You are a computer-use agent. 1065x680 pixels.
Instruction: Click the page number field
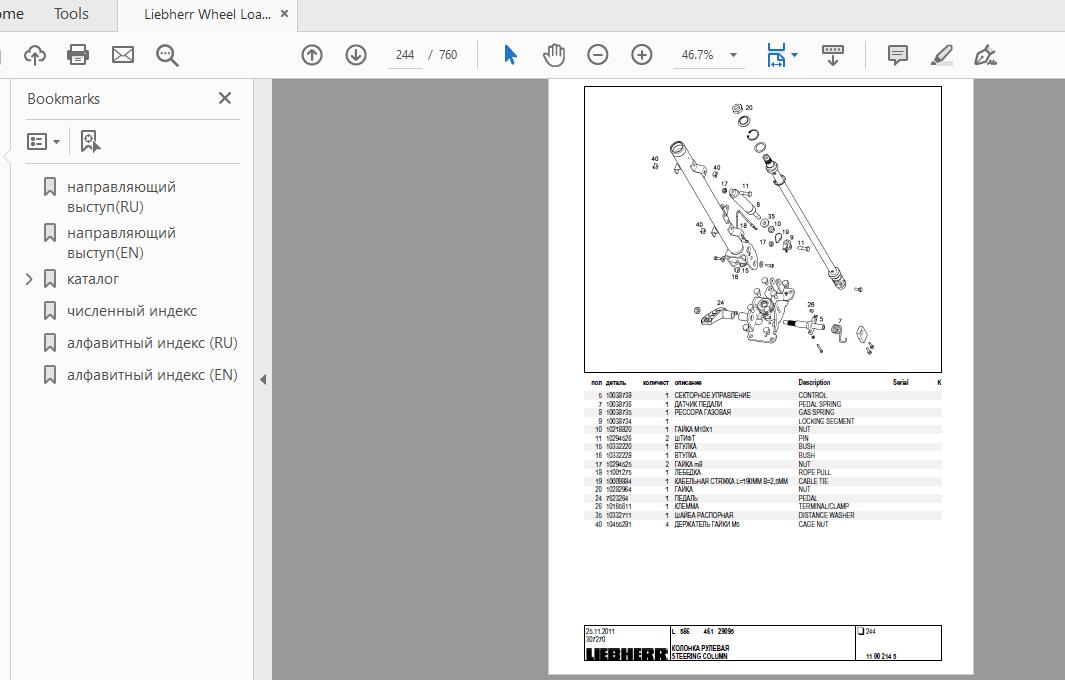(x=405, y=55)
